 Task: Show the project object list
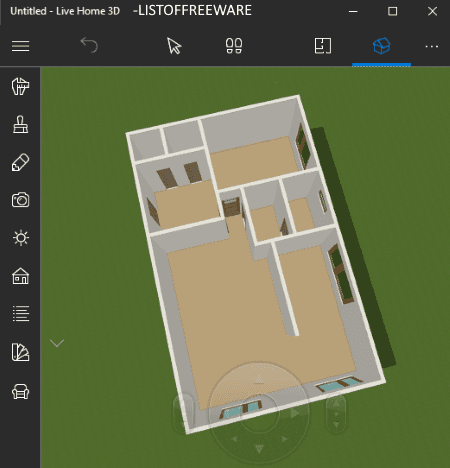click(21, 314)
